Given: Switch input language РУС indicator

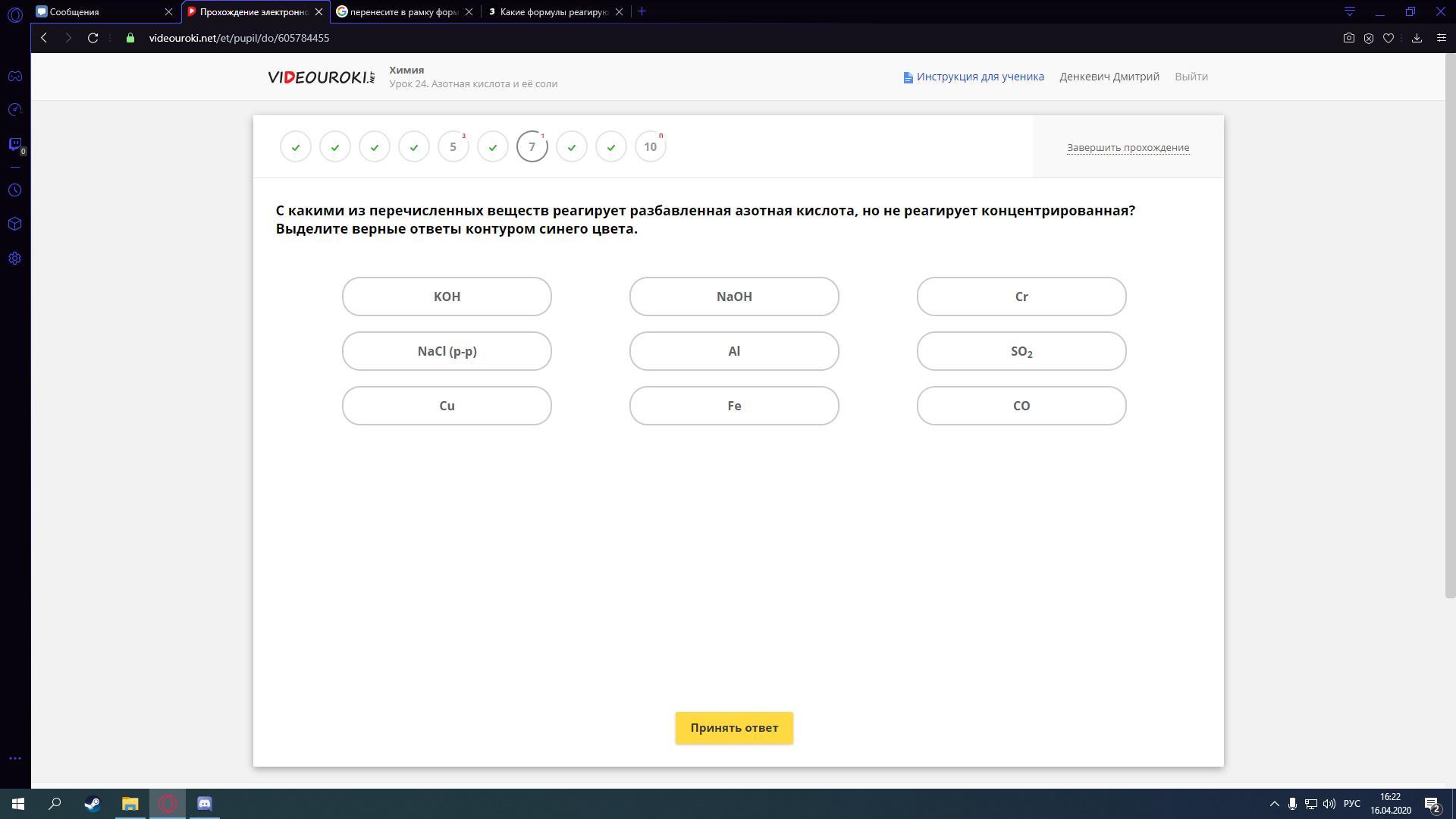Looking at the screenshot, I should [1351, 804].
